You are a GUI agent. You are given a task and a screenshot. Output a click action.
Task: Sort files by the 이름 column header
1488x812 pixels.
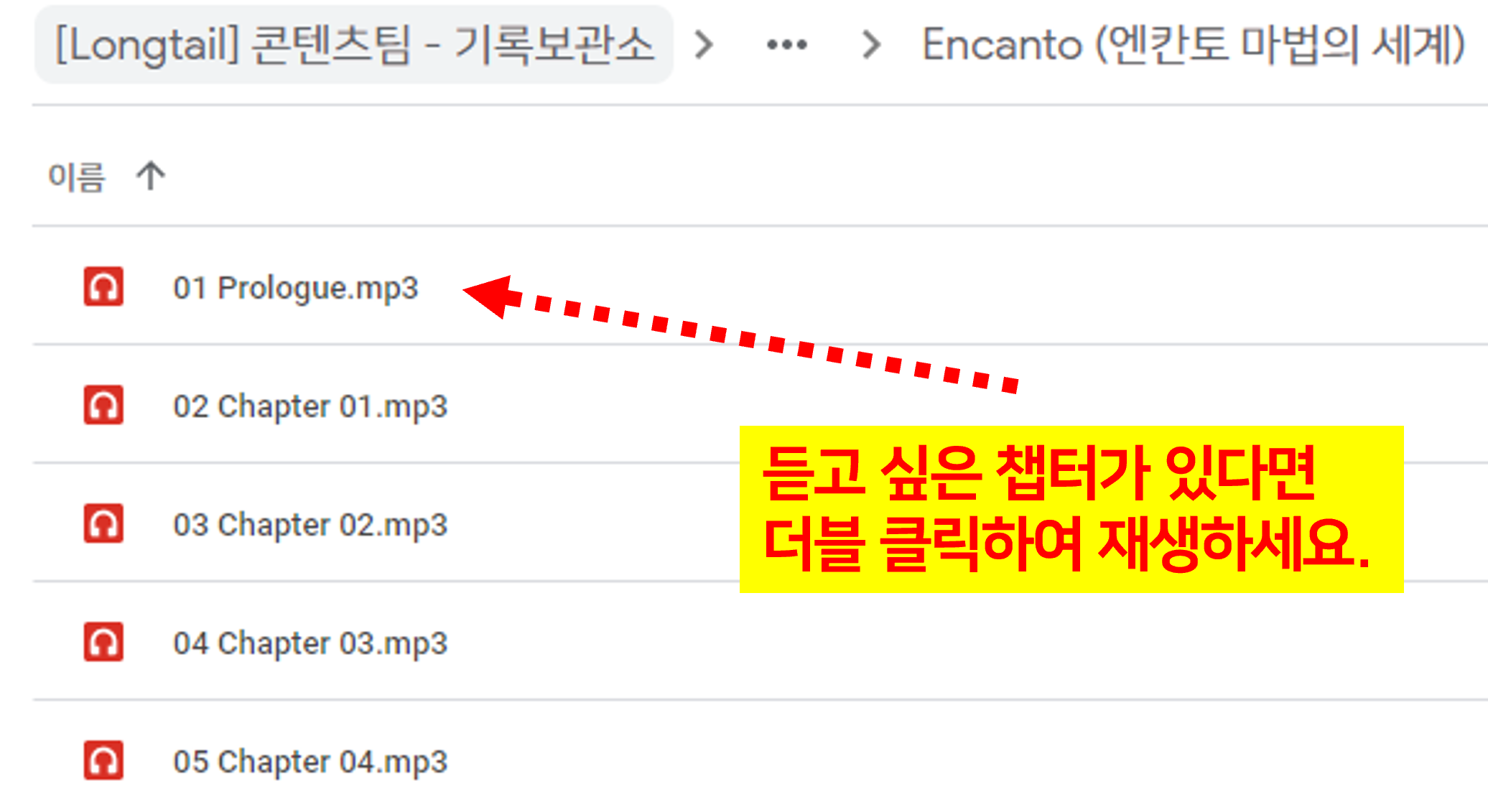[76, 177]
